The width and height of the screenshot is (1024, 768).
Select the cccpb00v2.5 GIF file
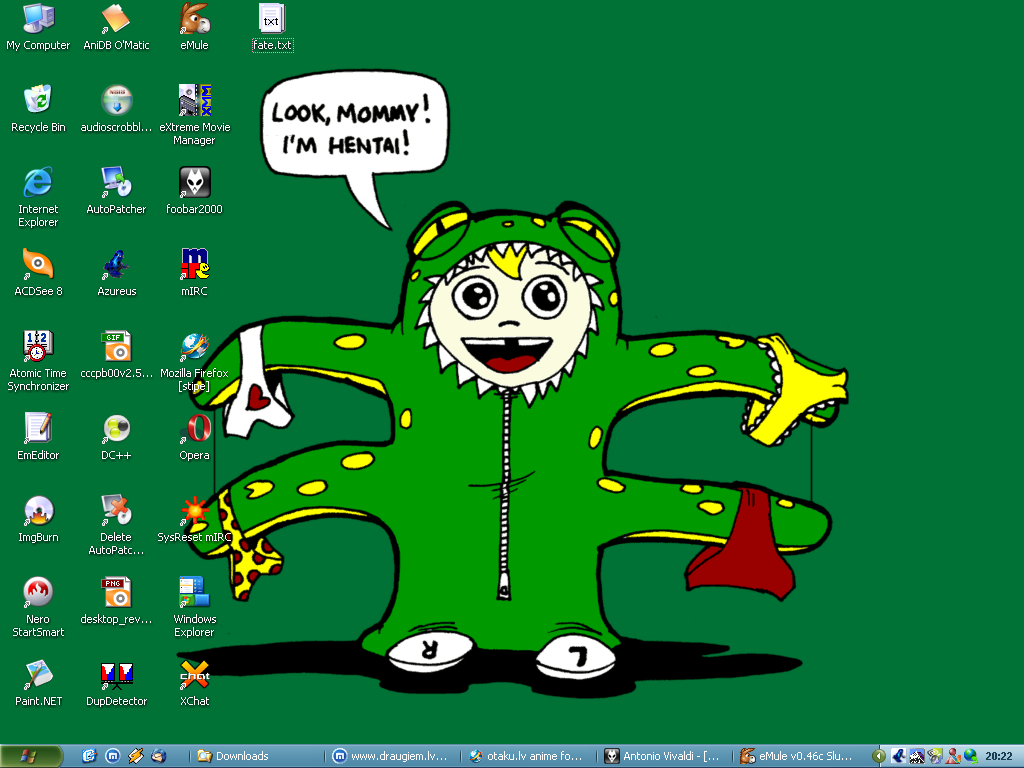pyautogui.click(x=116, y=355)
